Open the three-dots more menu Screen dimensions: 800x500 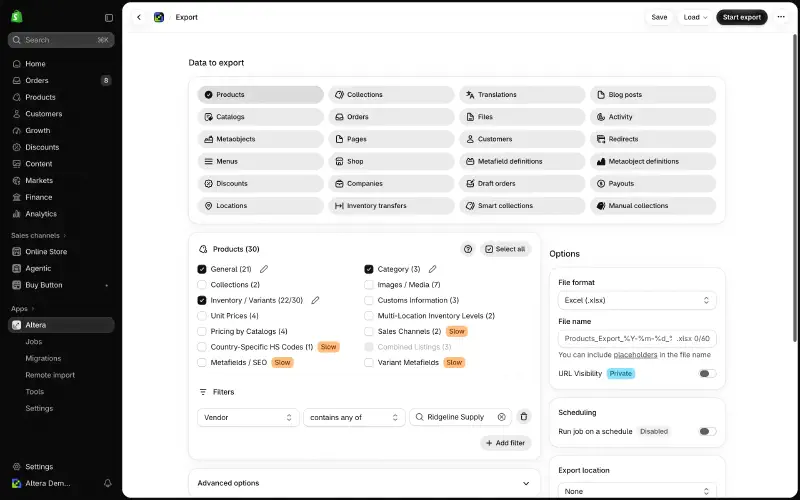(781, 17)
